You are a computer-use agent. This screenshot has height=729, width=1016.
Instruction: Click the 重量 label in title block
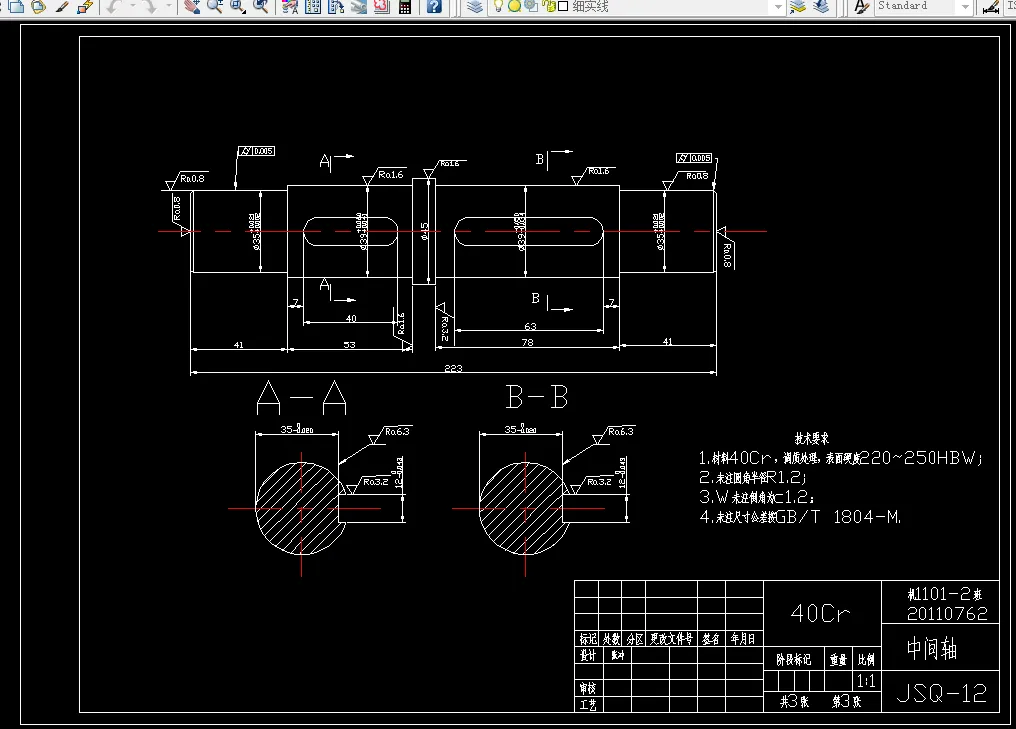pyautogui.click(x=838, y=660)
